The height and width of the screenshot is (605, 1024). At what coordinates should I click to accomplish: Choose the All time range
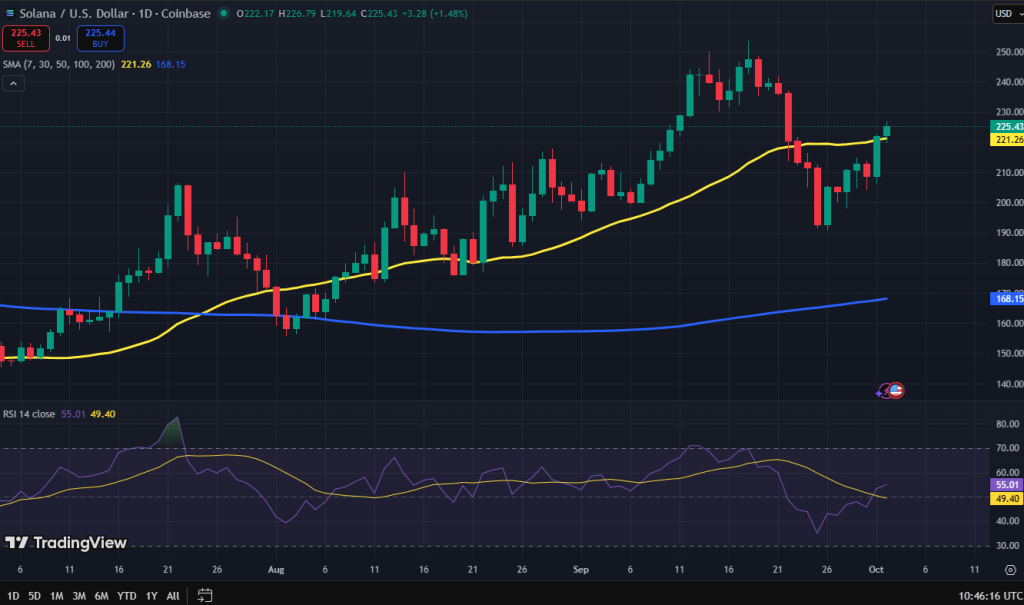(x=173, y=595)
